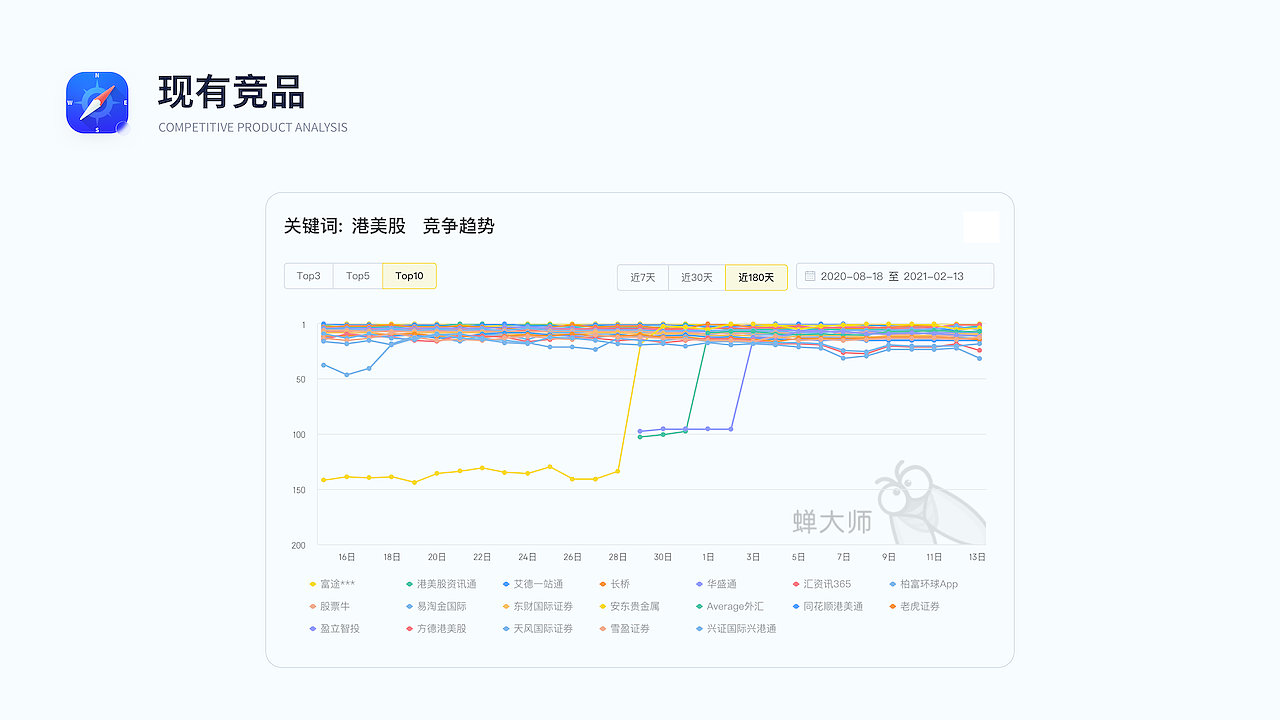Click the purple dot icon next to 盈立智投
The image size is (1280, 720).
click(x=312, y=628)
